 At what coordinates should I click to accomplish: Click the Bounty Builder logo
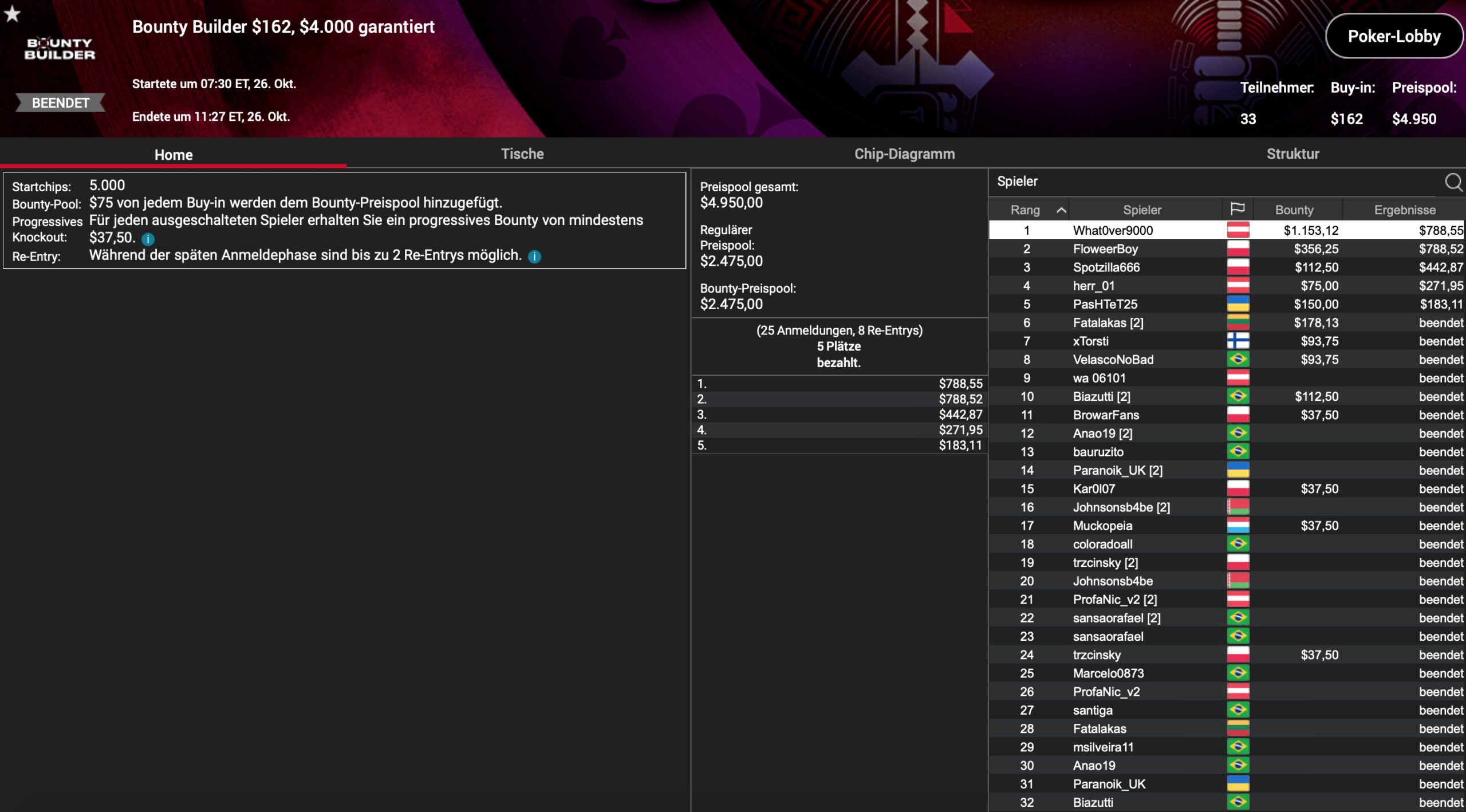[60, 49]
